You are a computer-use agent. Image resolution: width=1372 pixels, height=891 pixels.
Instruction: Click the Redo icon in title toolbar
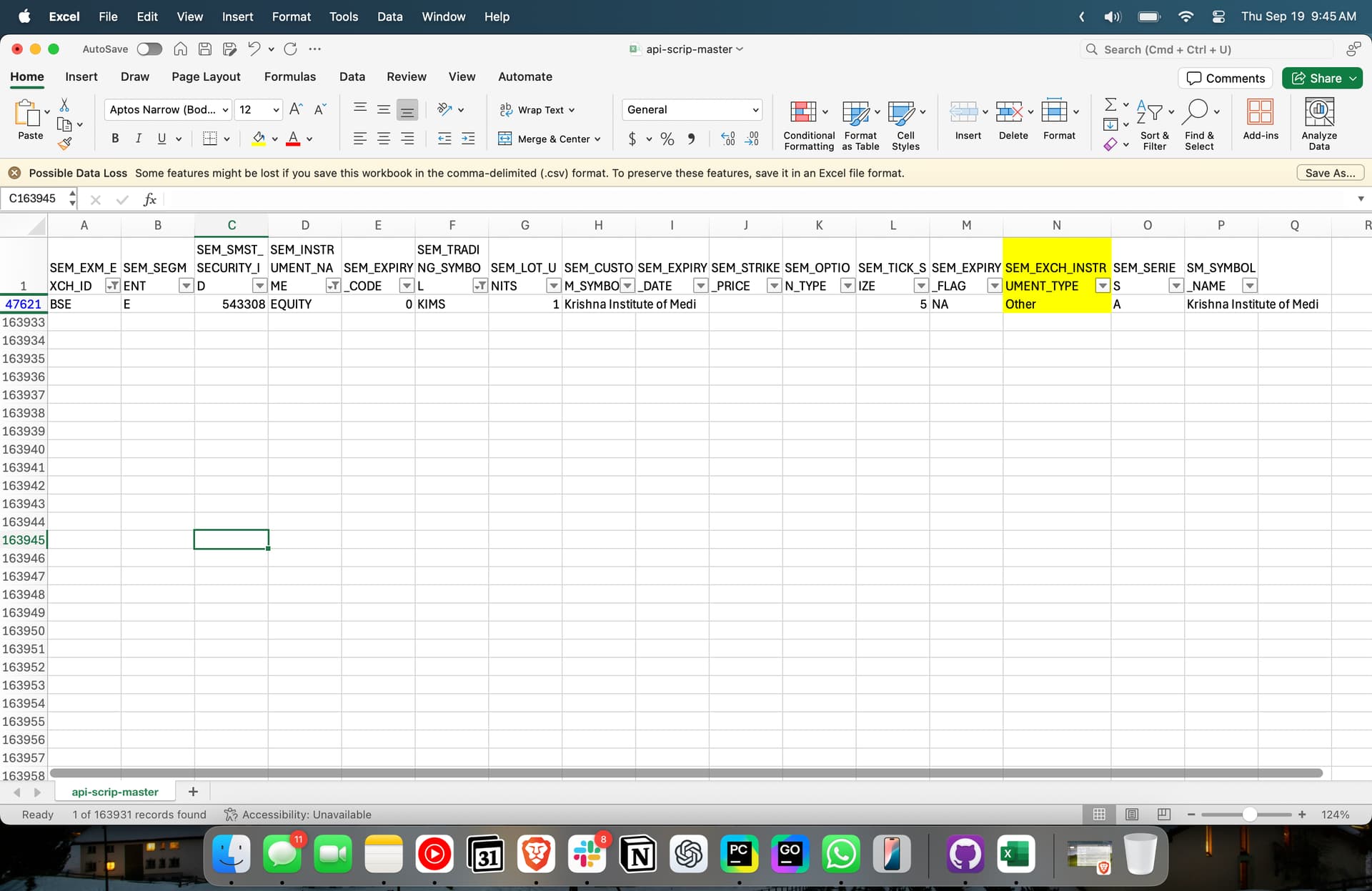pos(290,49)
